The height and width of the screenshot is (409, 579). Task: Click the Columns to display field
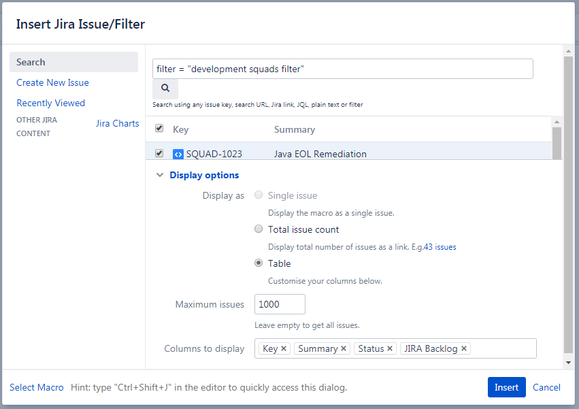point(395,348)
